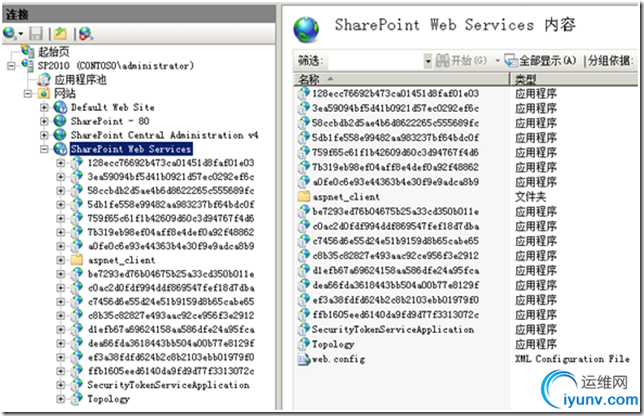Click the 全部显示 show all icon
This screenshot has height=416, width=644.
pos(511,61)
